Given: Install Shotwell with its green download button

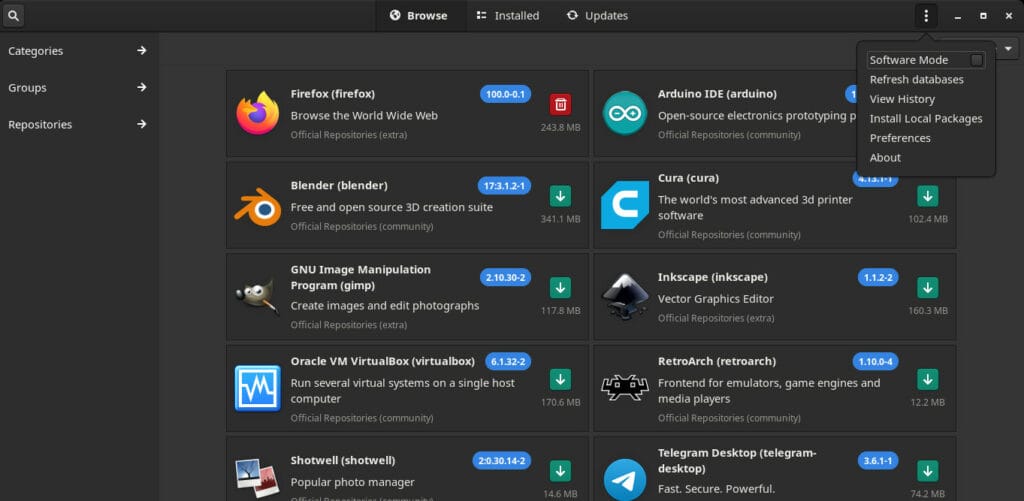Looking at the screenshot, I should 560,471.
